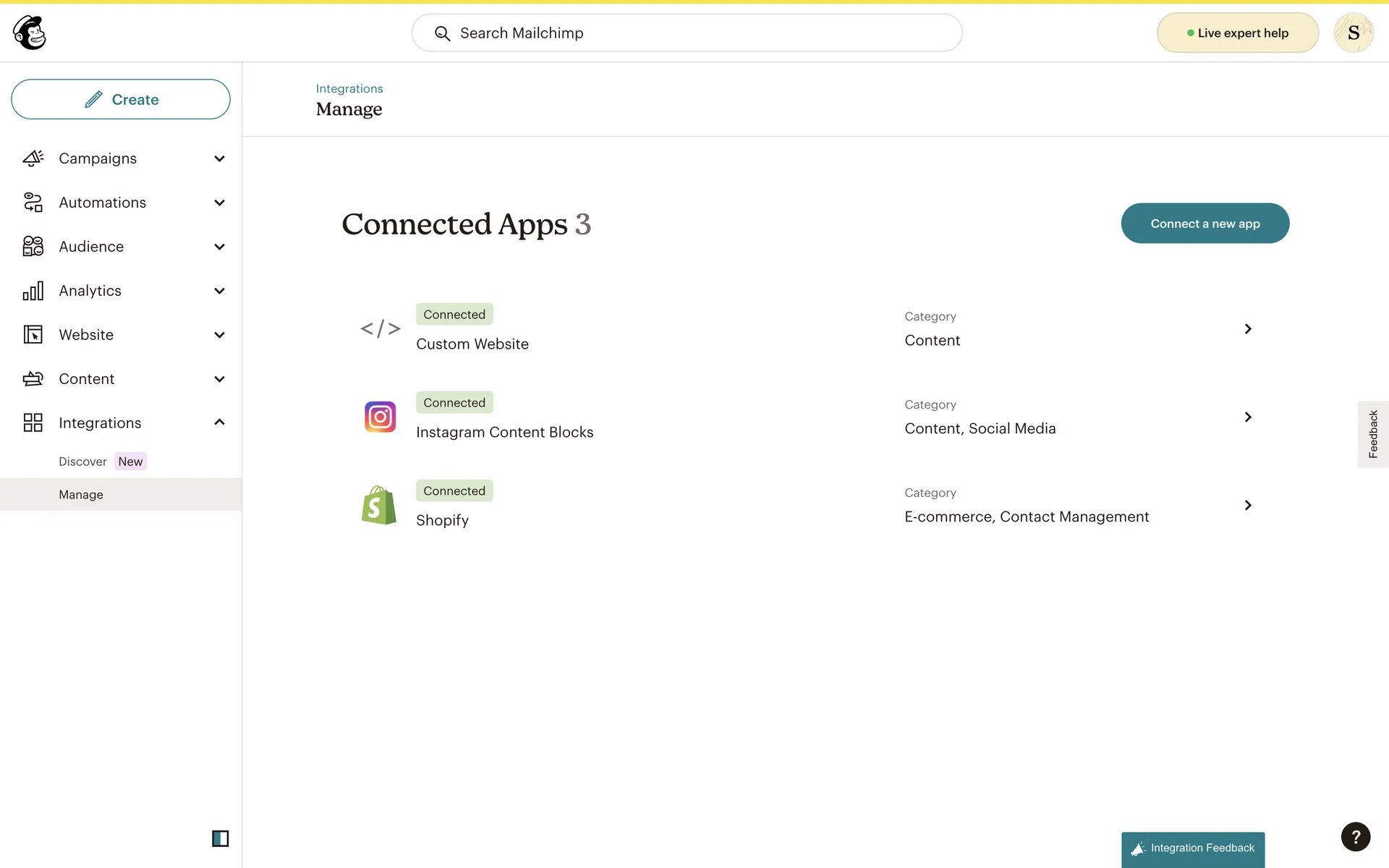
Task: Collapse the Integrations menu section
Action: (x=219, y=422)
